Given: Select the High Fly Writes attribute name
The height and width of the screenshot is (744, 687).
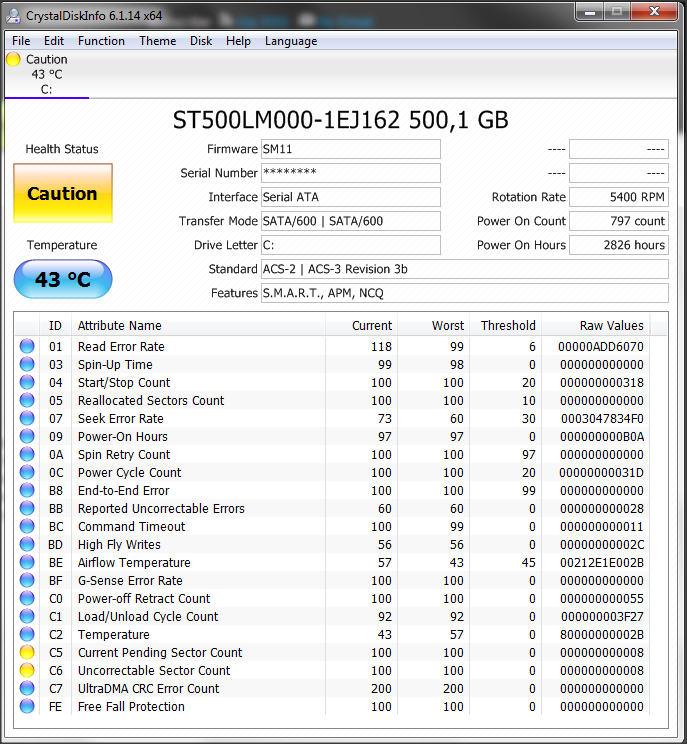Looking at the screenshot, I should click(119, 545).
